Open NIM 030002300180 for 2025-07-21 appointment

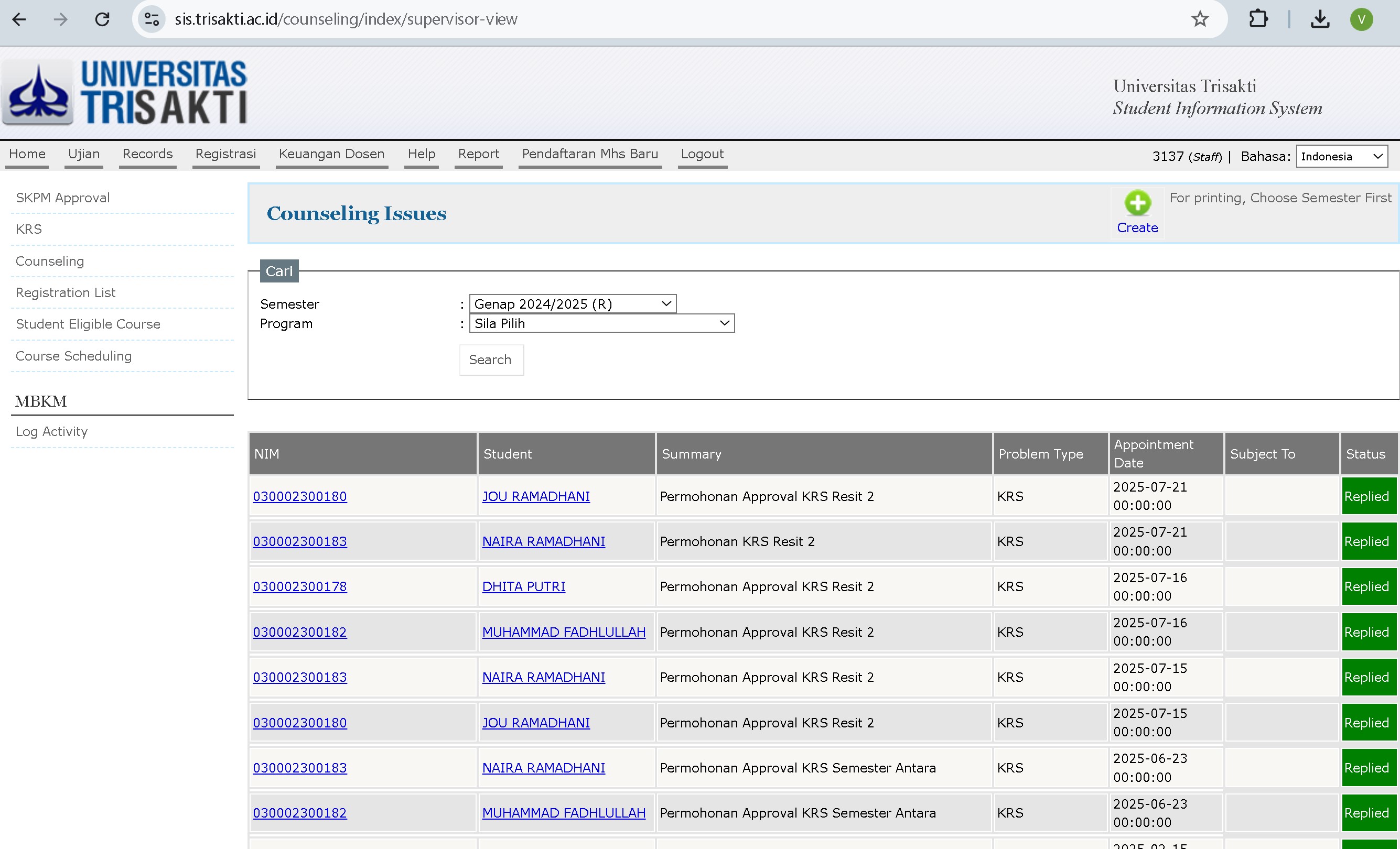point(299,496)
